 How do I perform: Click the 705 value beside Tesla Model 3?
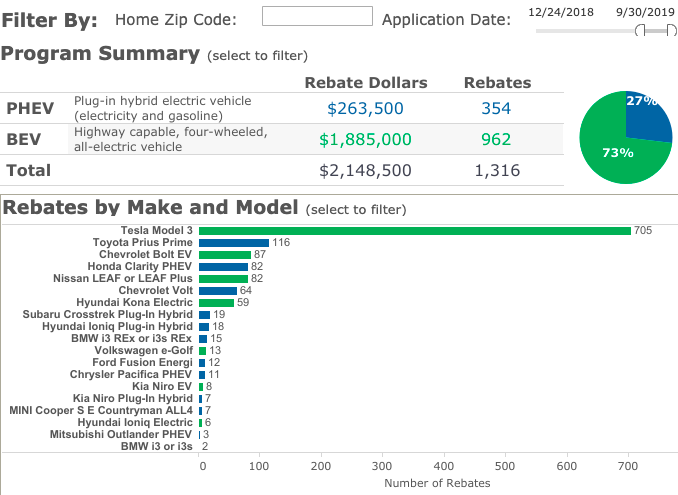click(x=643, y=230)
